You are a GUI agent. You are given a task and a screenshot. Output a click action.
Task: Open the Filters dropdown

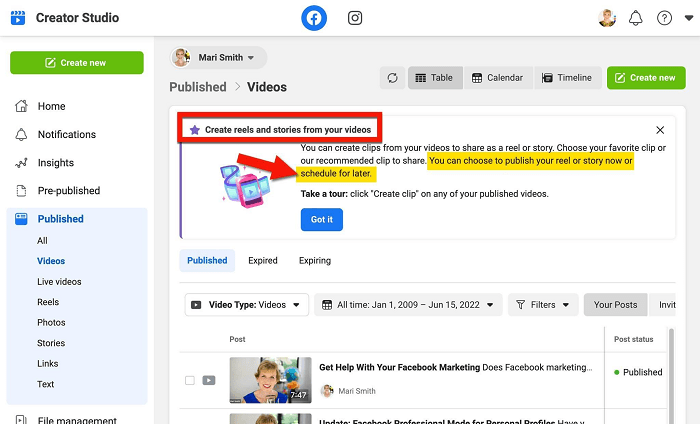543,304
